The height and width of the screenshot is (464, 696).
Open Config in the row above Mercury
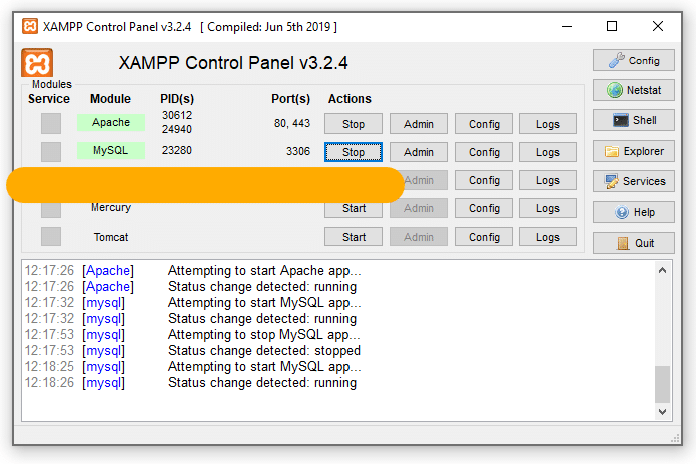(484, 180)
